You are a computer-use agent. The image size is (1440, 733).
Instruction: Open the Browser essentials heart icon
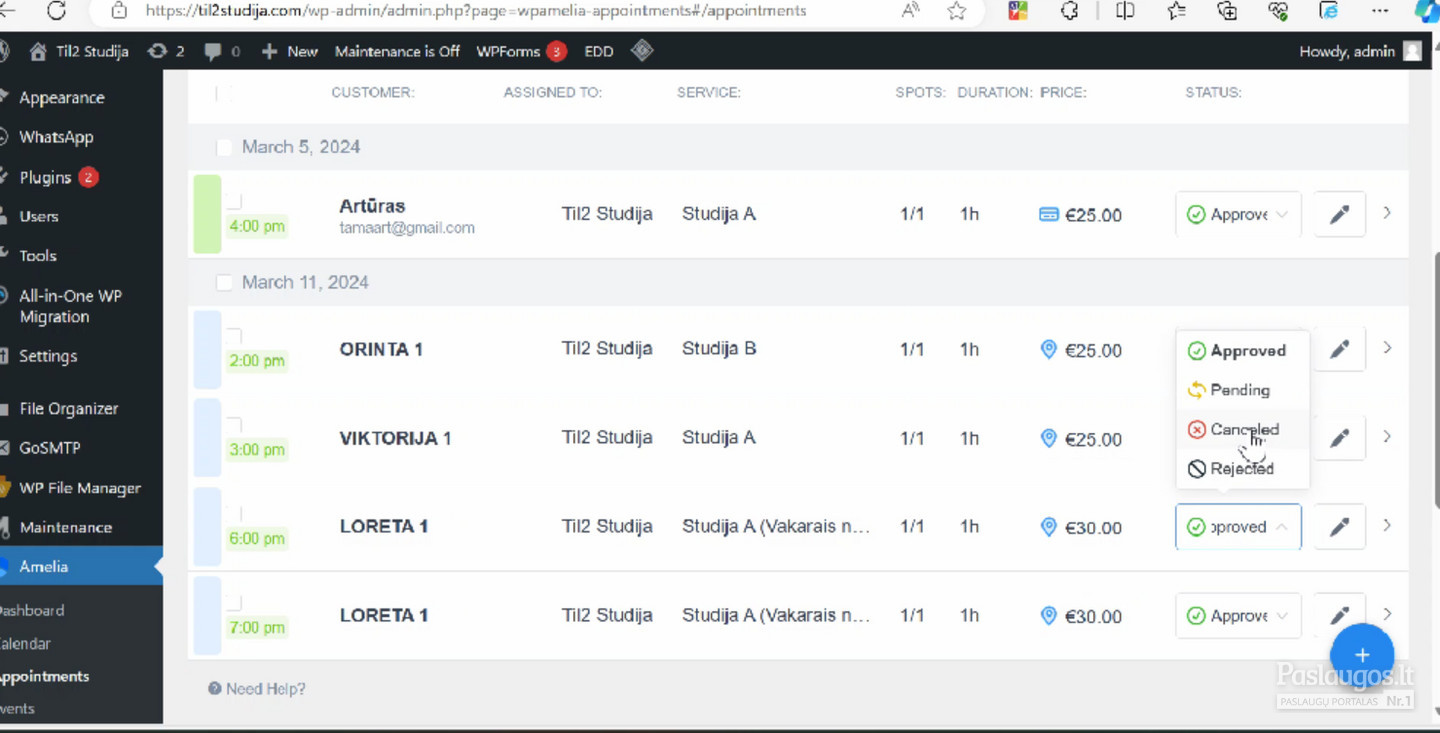[x=1278, y=11]
